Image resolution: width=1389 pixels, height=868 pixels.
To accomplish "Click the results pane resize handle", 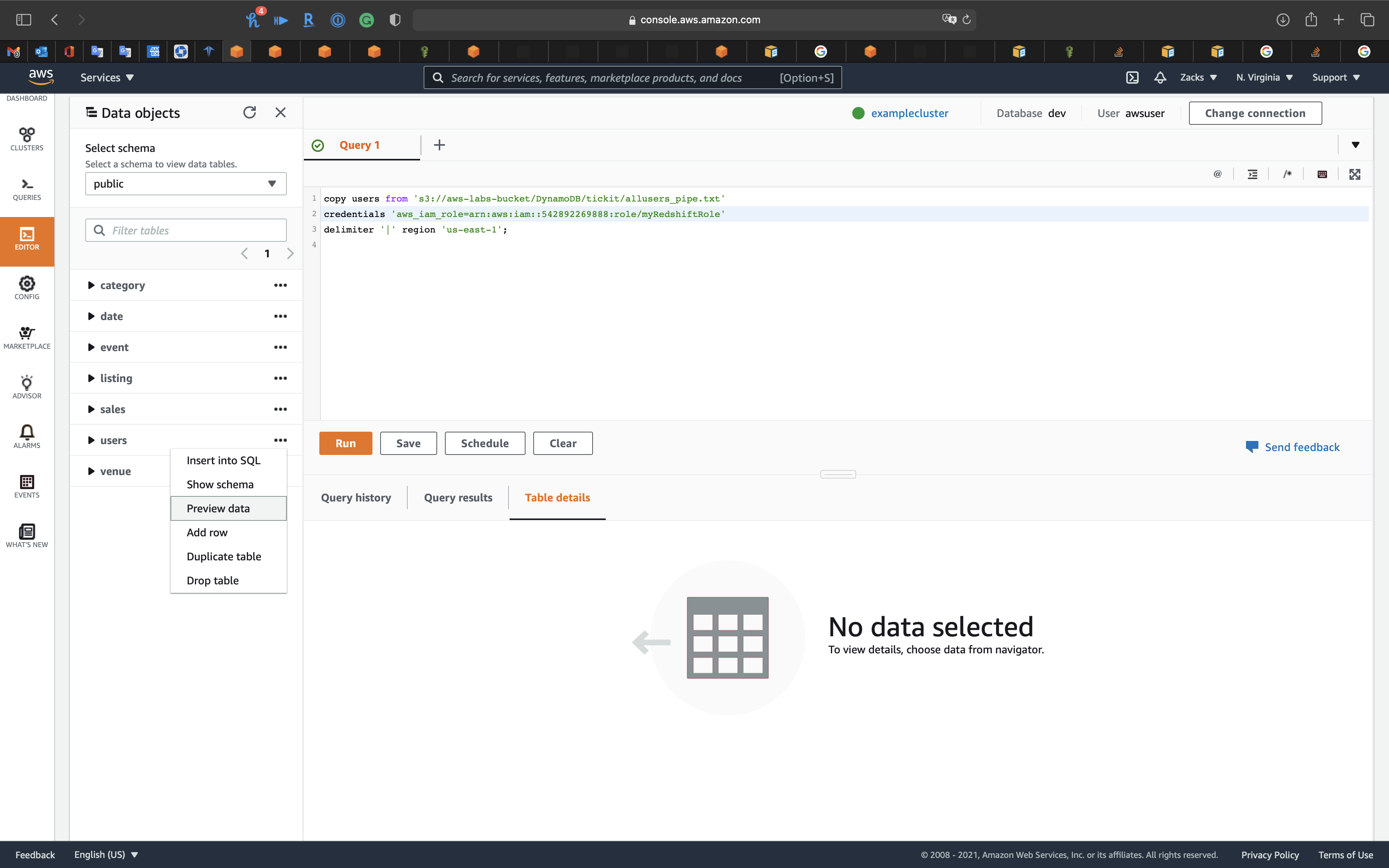I will [x=838, y=474].
